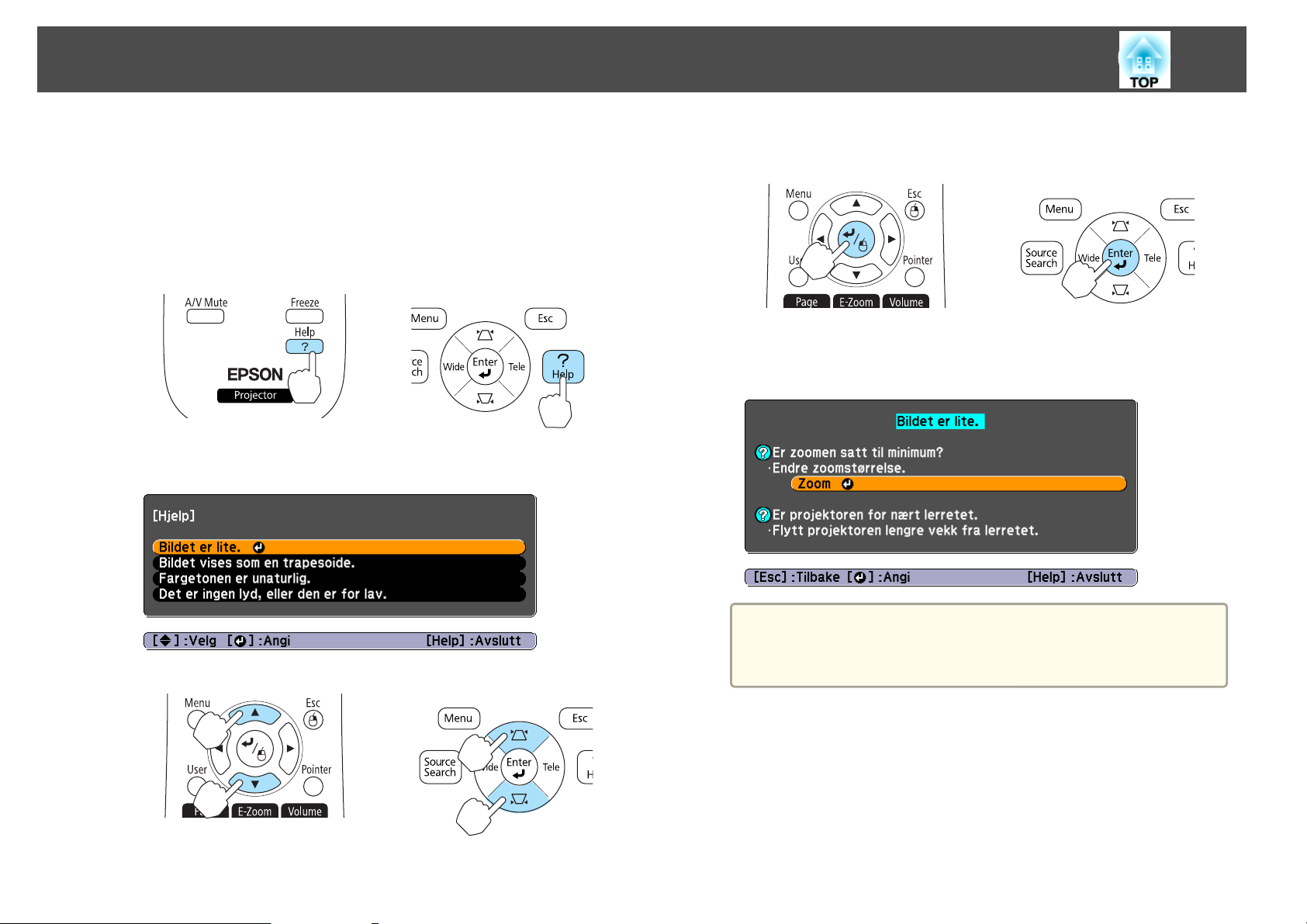Image resolution: width=1307 pixels, height=924 pixels.
Task: Select 'Bildet vises som en trapesoide.' menu item
Action: coord(339,562)
